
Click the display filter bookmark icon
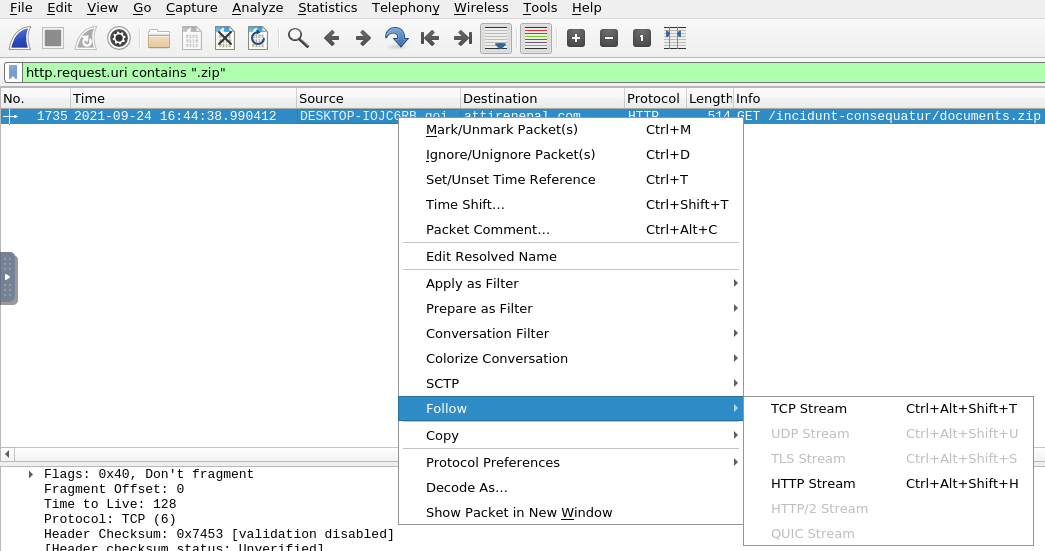(13, 72)
